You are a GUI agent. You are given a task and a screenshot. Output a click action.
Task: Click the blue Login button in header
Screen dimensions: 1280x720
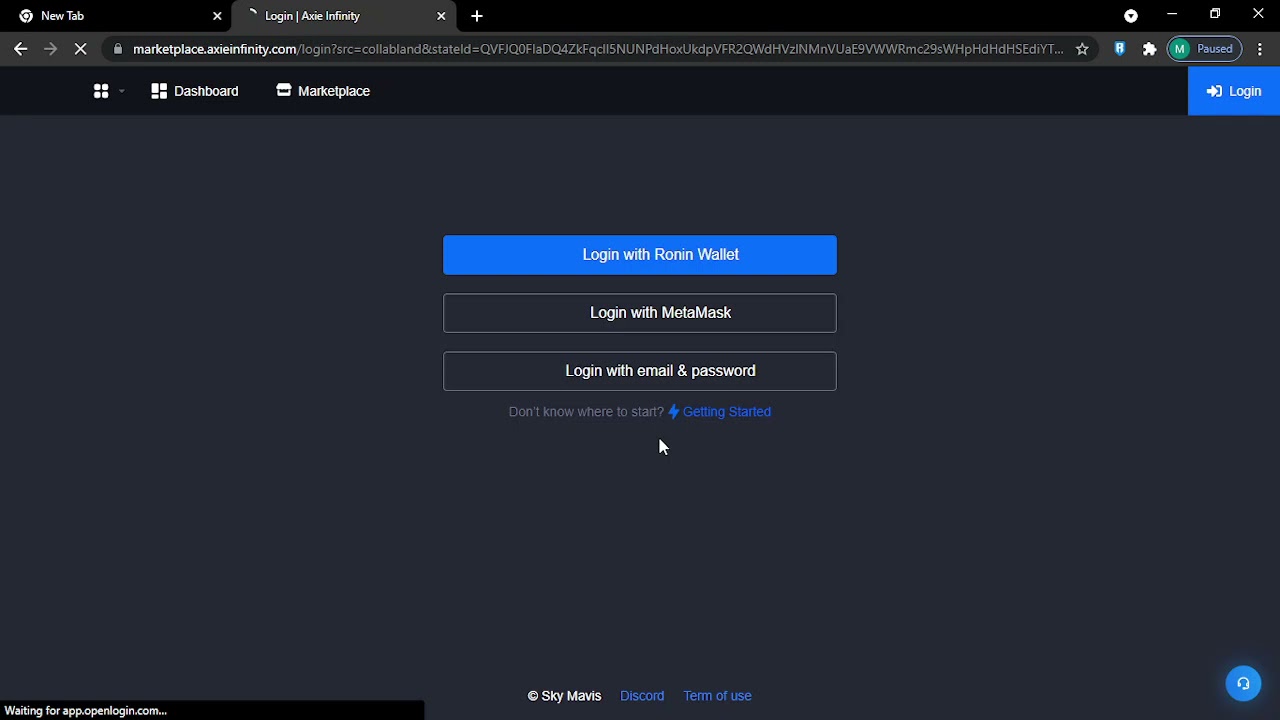coord(1234,91)
